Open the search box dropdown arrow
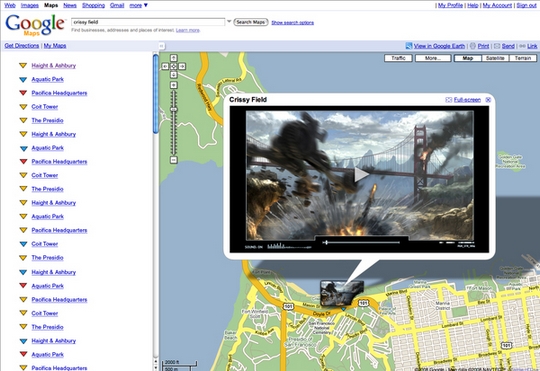The image size is (540, 371). coord(229,22)
